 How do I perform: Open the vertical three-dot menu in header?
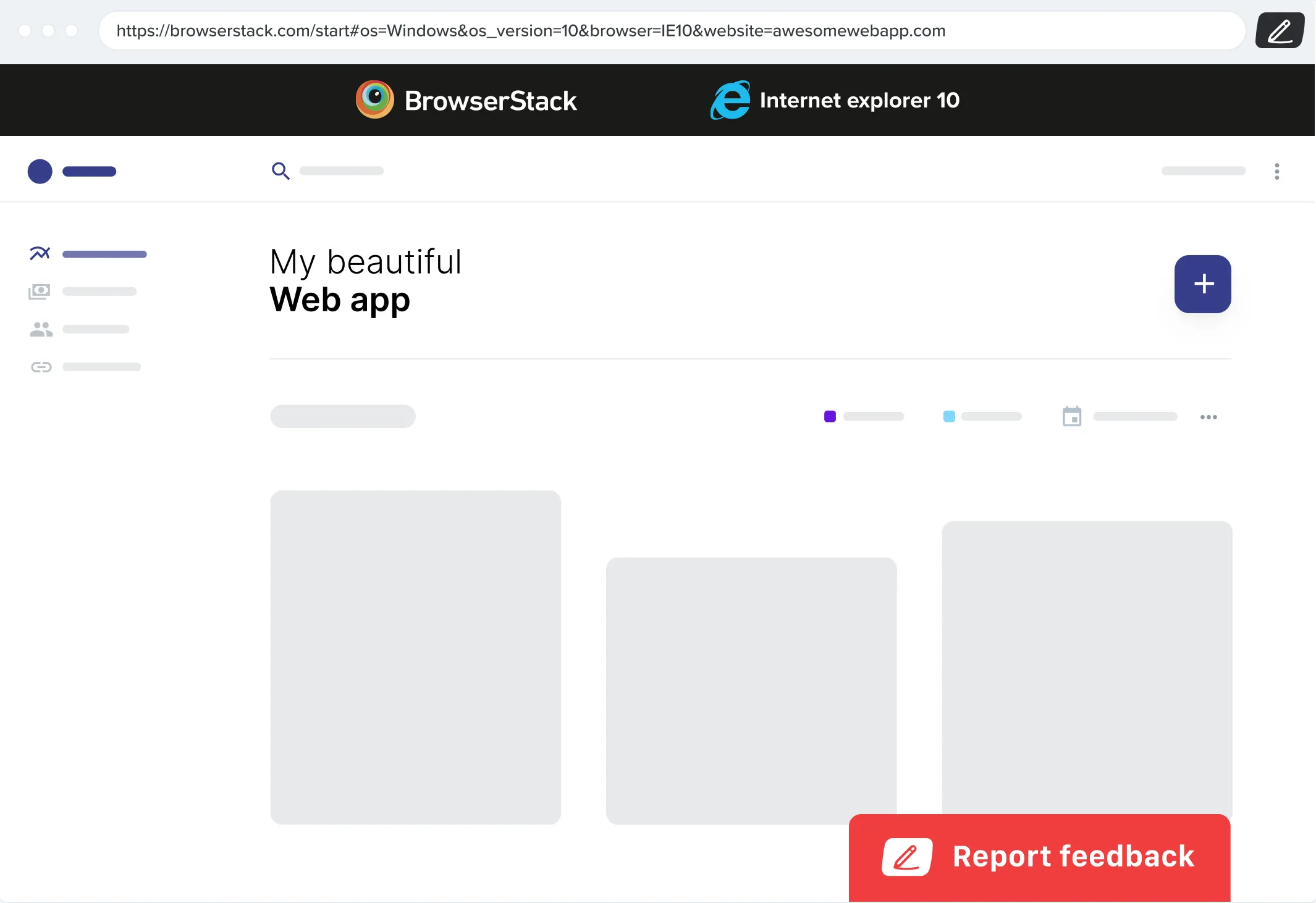pos(1277,171)
